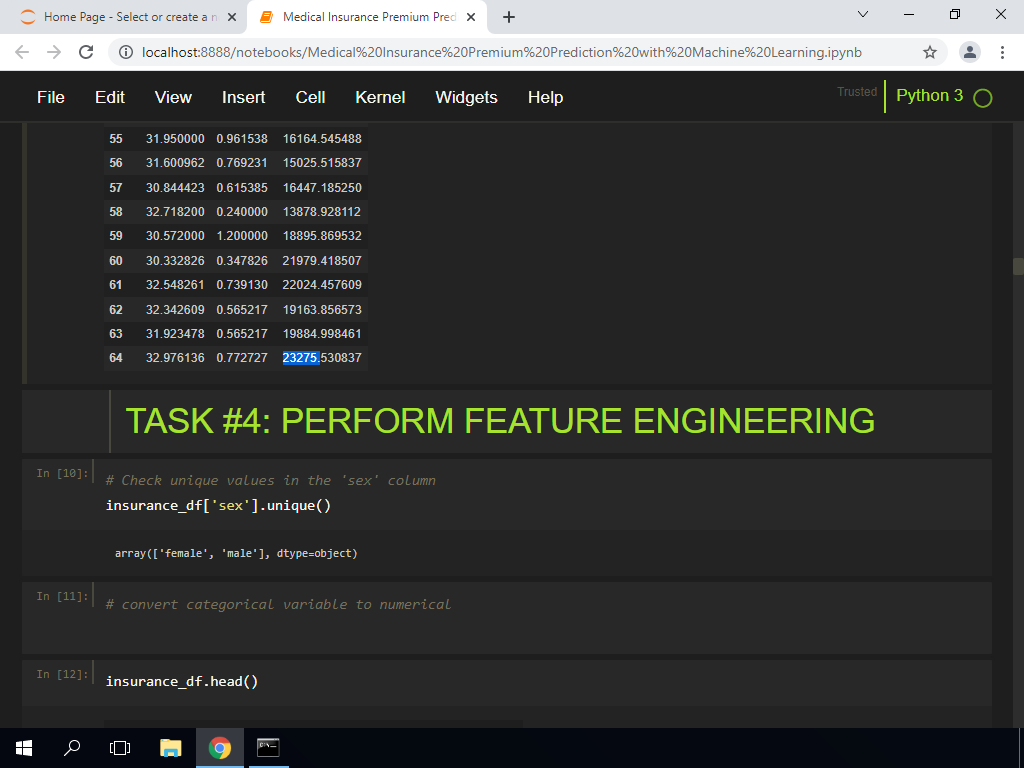Click the kernel idle circle indicator
The height and width of the screenshot is (768, 1024).
coord(982,99)
